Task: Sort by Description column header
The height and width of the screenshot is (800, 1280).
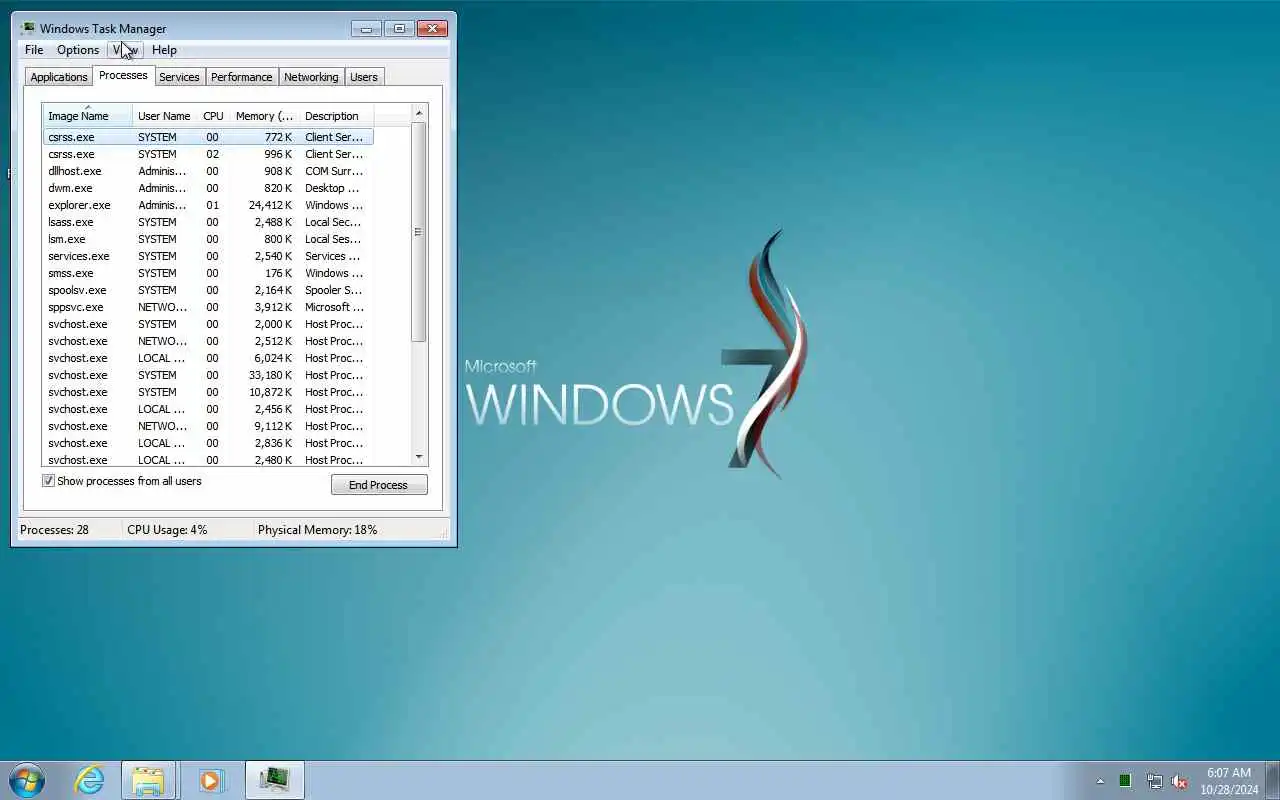Action: coord(336,116)
